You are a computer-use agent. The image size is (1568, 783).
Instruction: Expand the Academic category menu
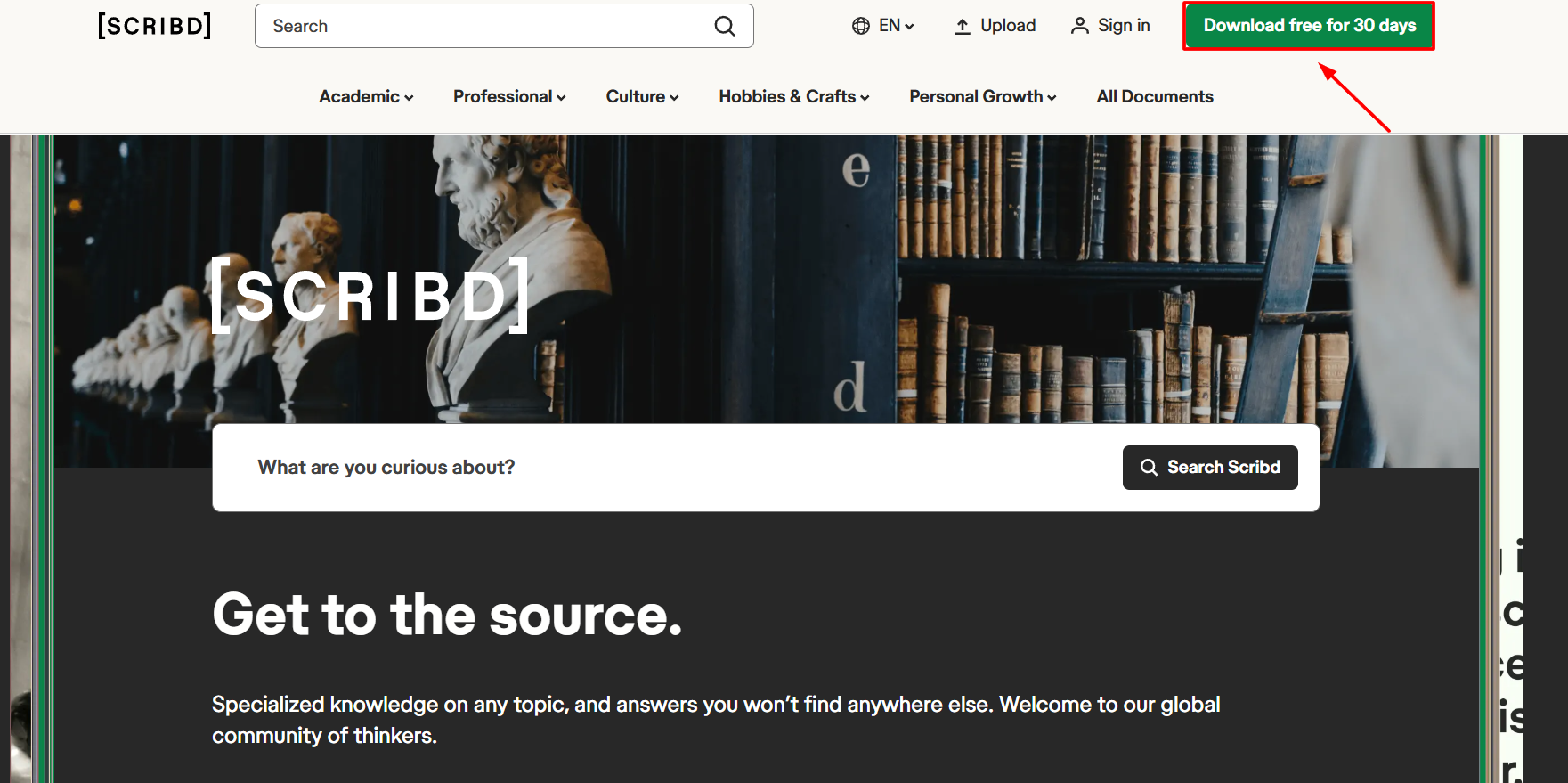click(x=366, y=96)
